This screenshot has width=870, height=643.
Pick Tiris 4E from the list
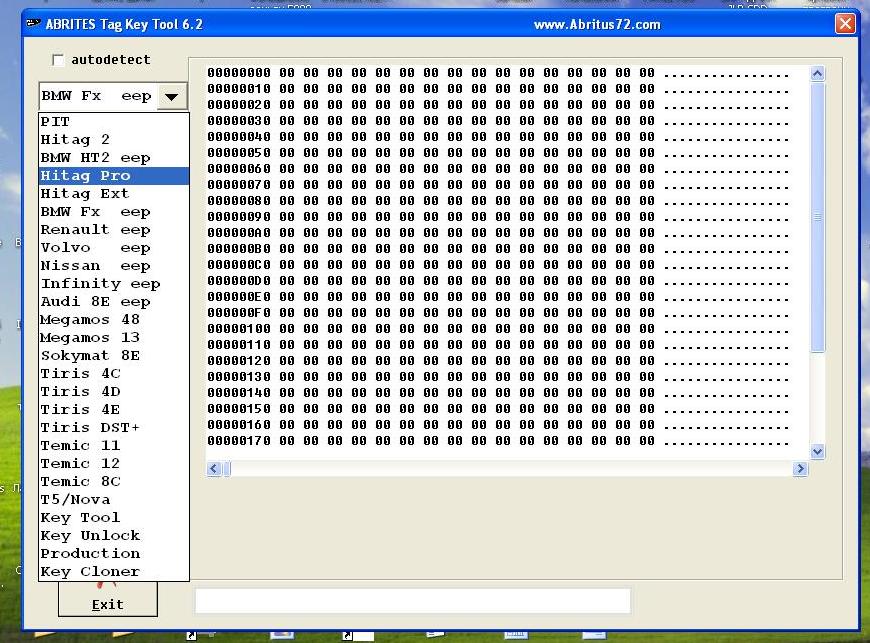coord(114,409)
